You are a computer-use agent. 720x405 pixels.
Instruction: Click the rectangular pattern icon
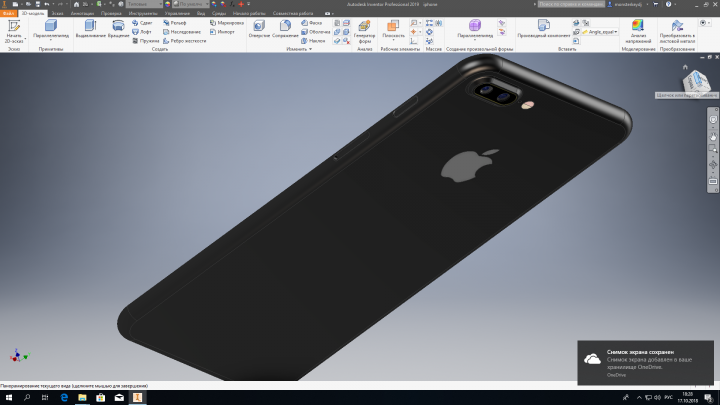coord(429,23)
